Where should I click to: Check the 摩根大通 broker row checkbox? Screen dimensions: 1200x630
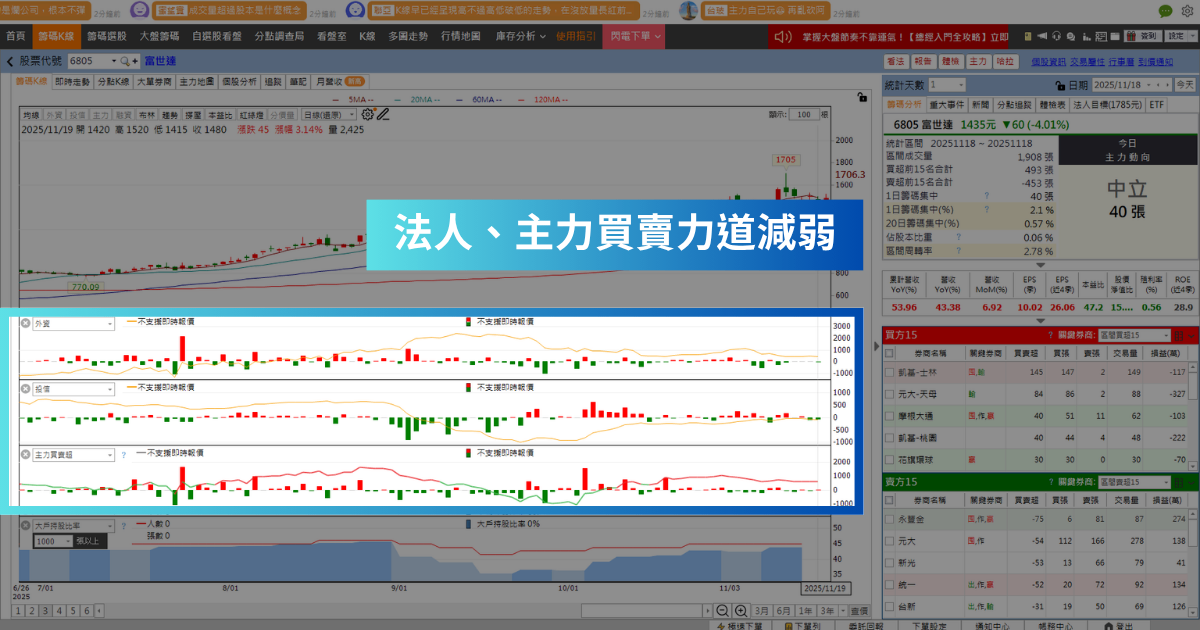point(889,416)
